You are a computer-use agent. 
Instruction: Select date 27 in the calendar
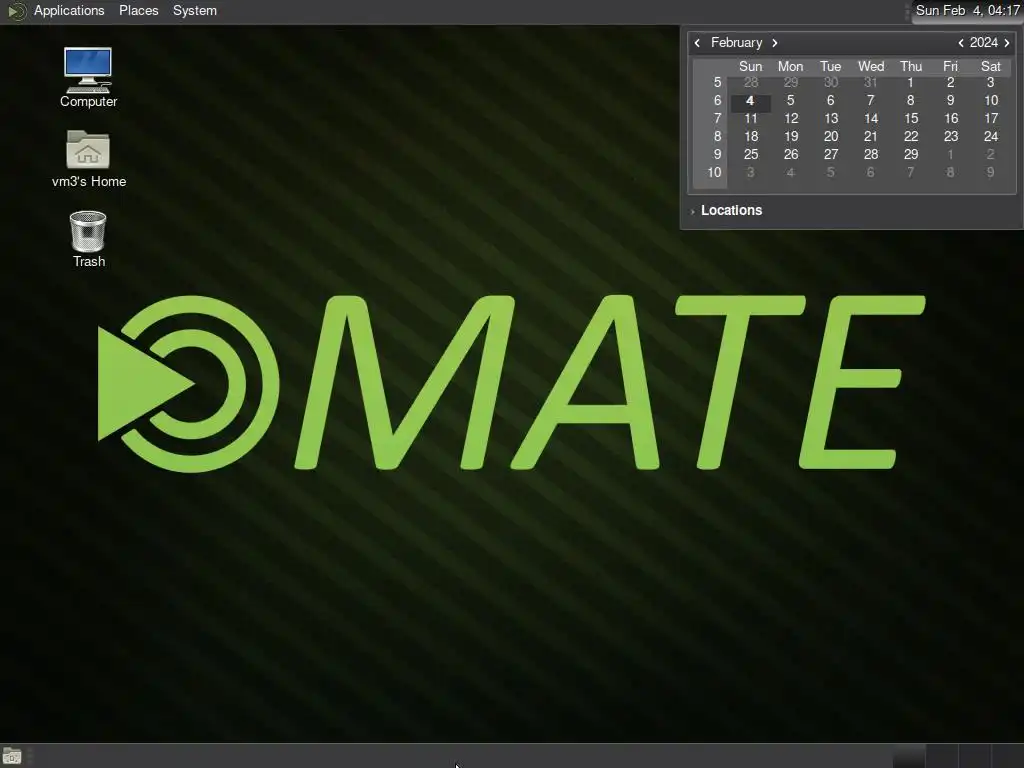click(x=831, y=154)
